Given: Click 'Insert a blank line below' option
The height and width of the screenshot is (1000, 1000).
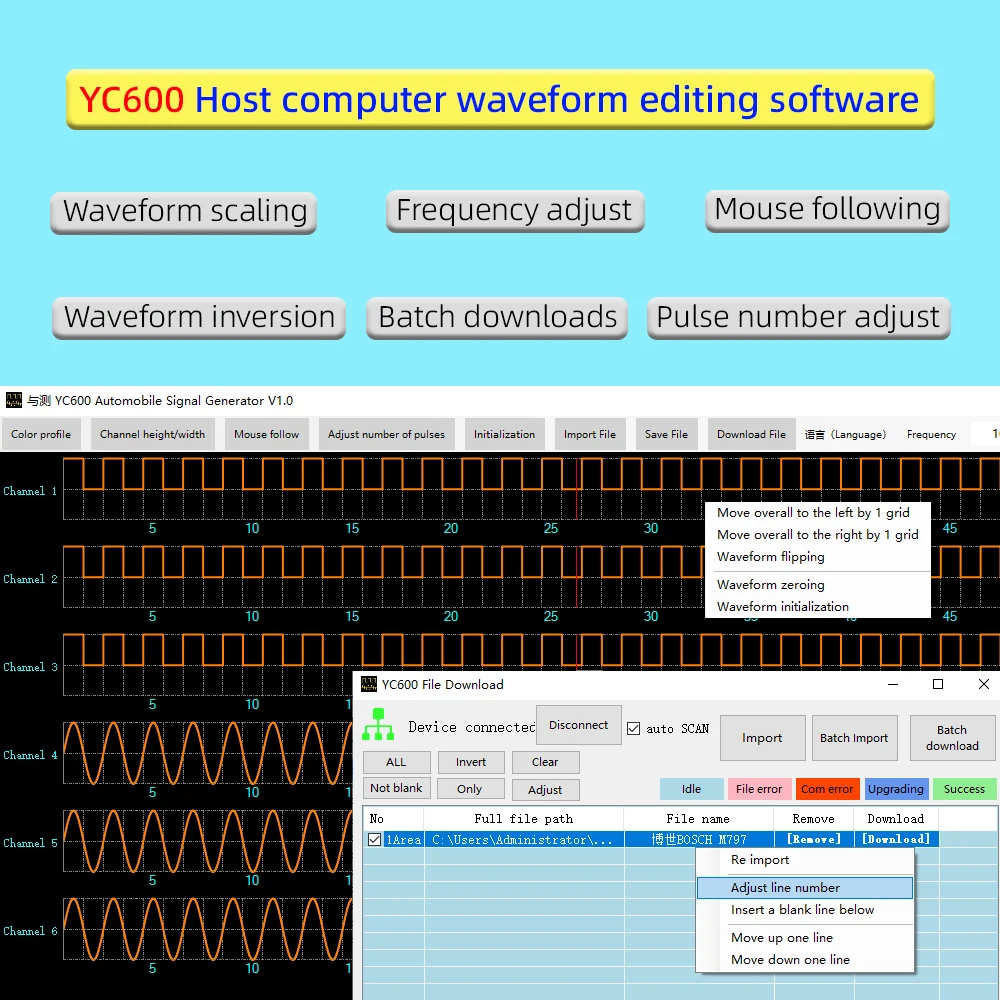Looking at the screenshot, I should [x=802, y=910].
